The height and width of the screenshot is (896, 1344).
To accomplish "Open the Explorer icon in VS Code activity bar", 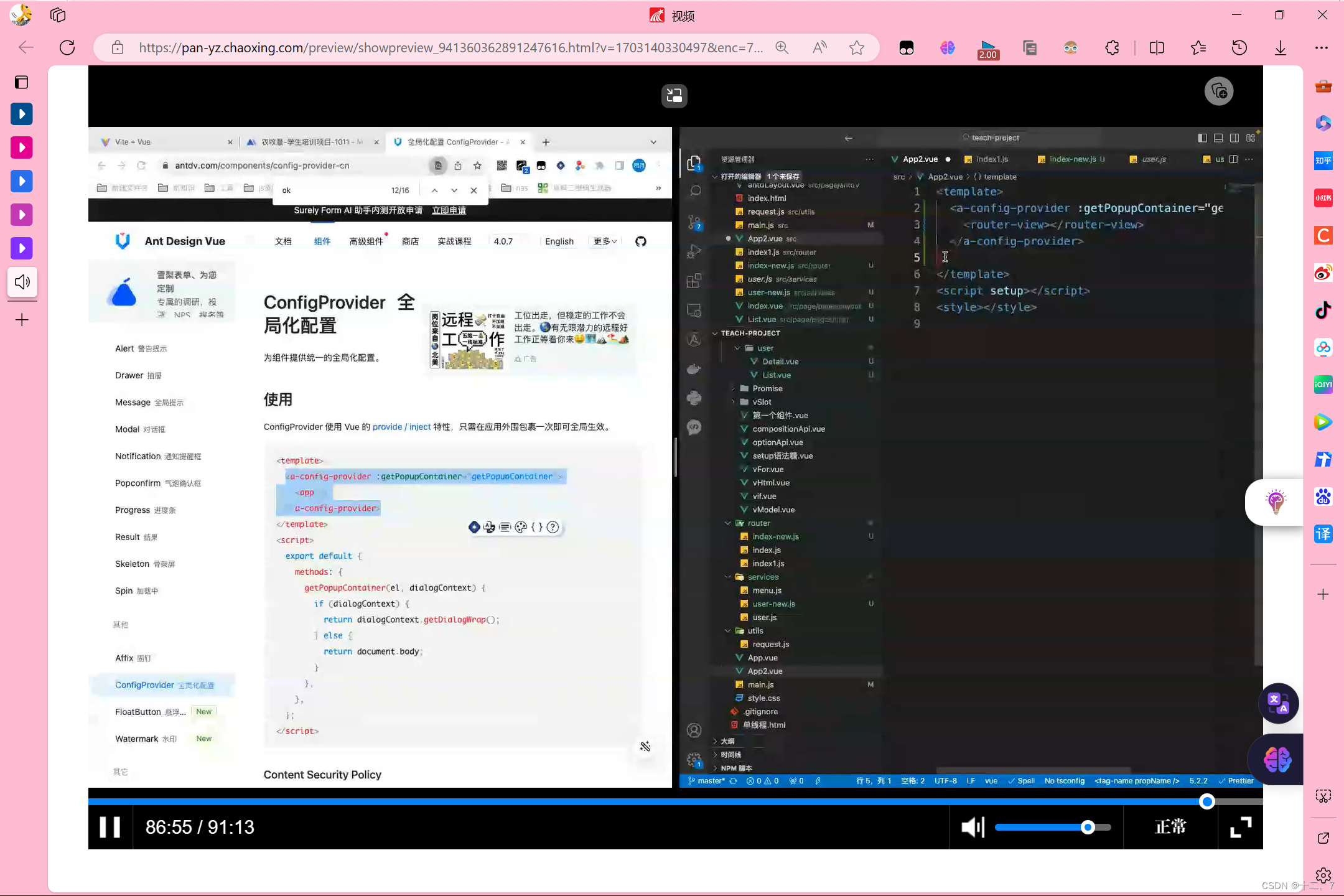I will (695, 163).
